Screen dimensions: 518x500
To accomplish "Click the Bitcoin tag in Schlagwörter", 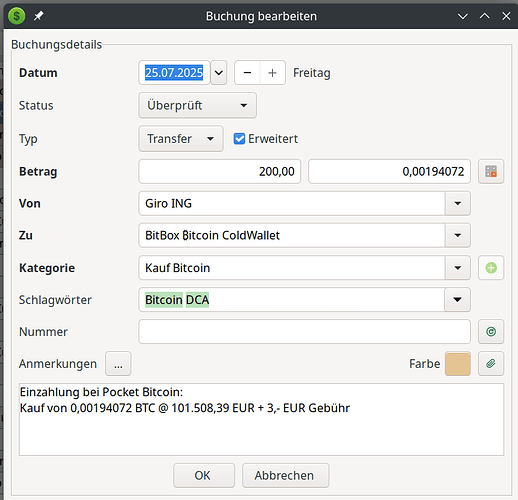I will (164, 300).
